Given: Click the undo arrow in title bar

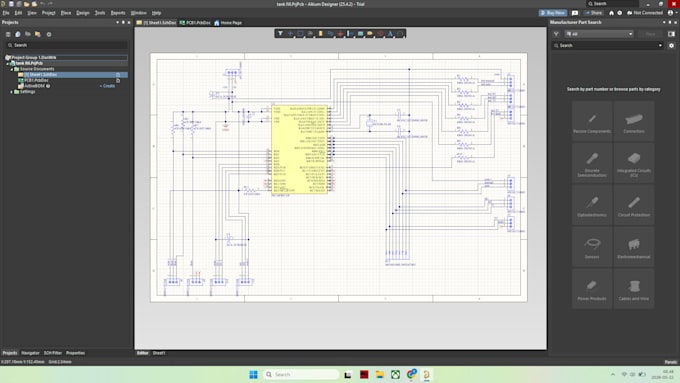Looking at the screenshot, I should [x=42, y=4].
